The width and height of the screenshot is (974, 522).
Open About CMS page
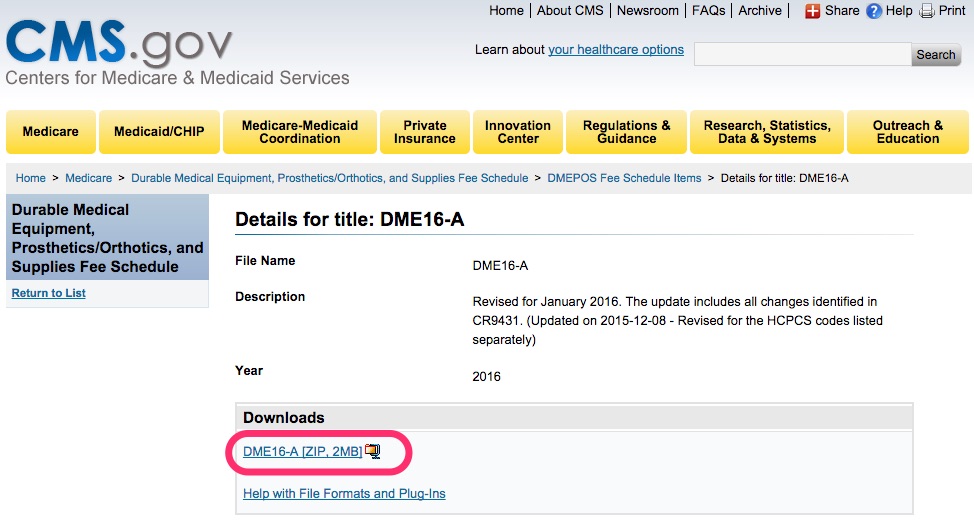[570, 11]
